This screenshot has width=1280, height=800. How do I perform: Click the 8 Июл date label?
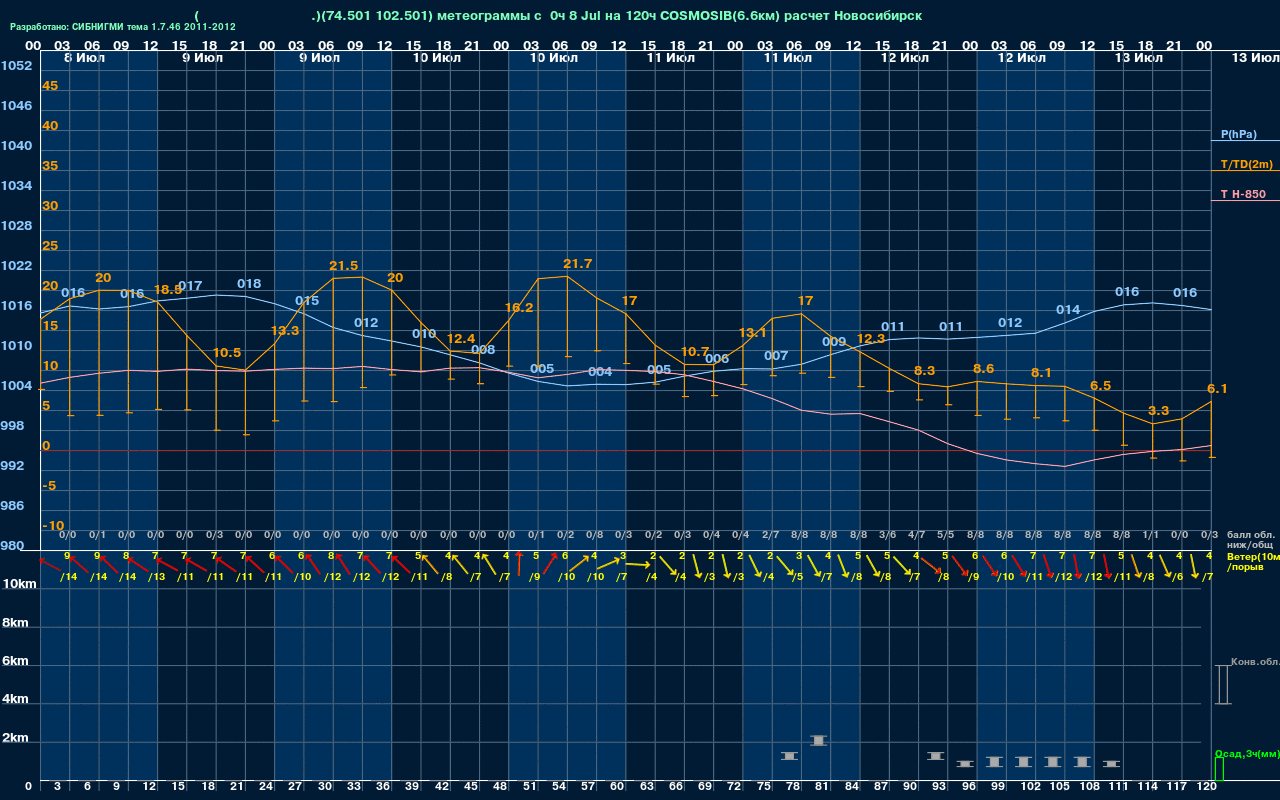point(83,58)
